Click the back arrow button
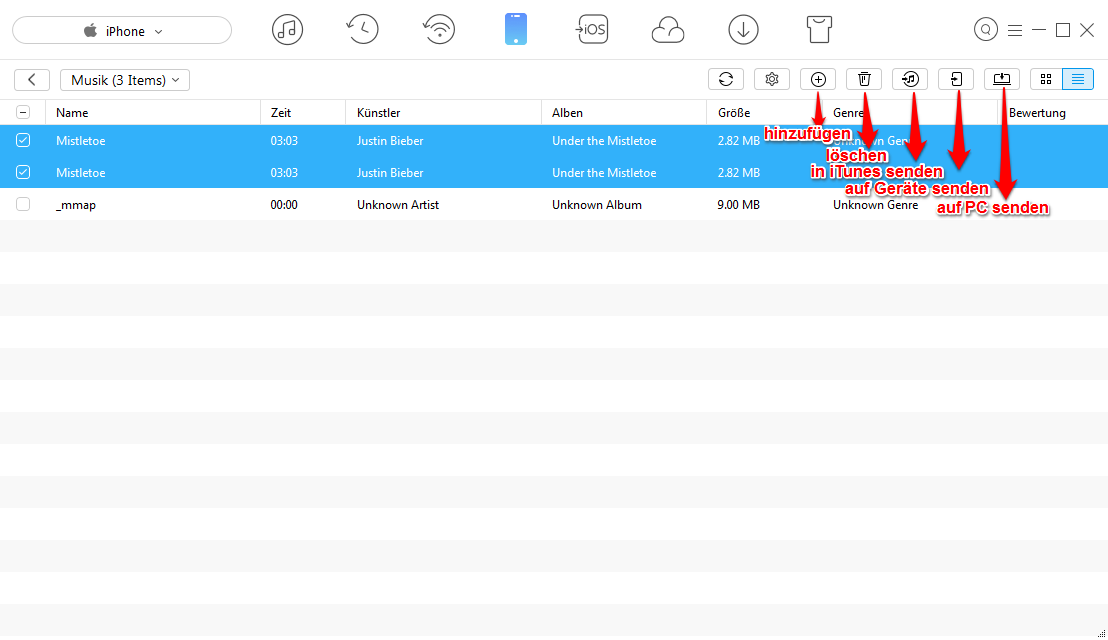This screenshot has height=640, width=1108. 30,79
